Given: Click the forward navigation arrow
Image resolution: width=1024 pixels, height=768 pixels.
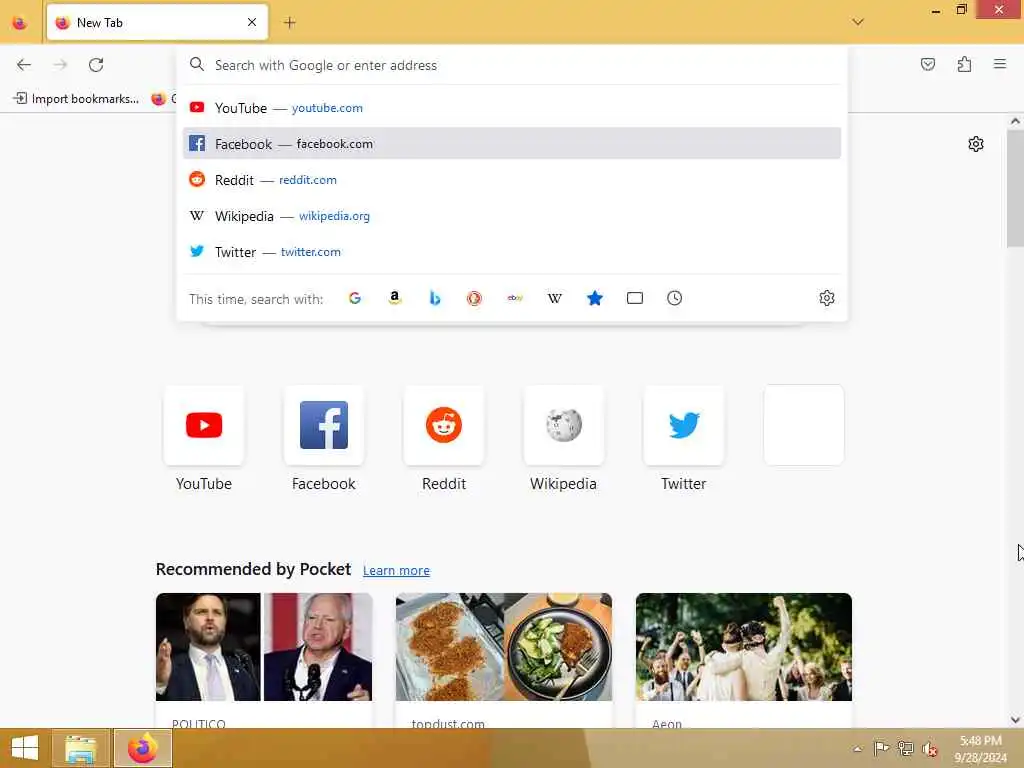Looking at the screenshot, I should [x=60, y=65].
